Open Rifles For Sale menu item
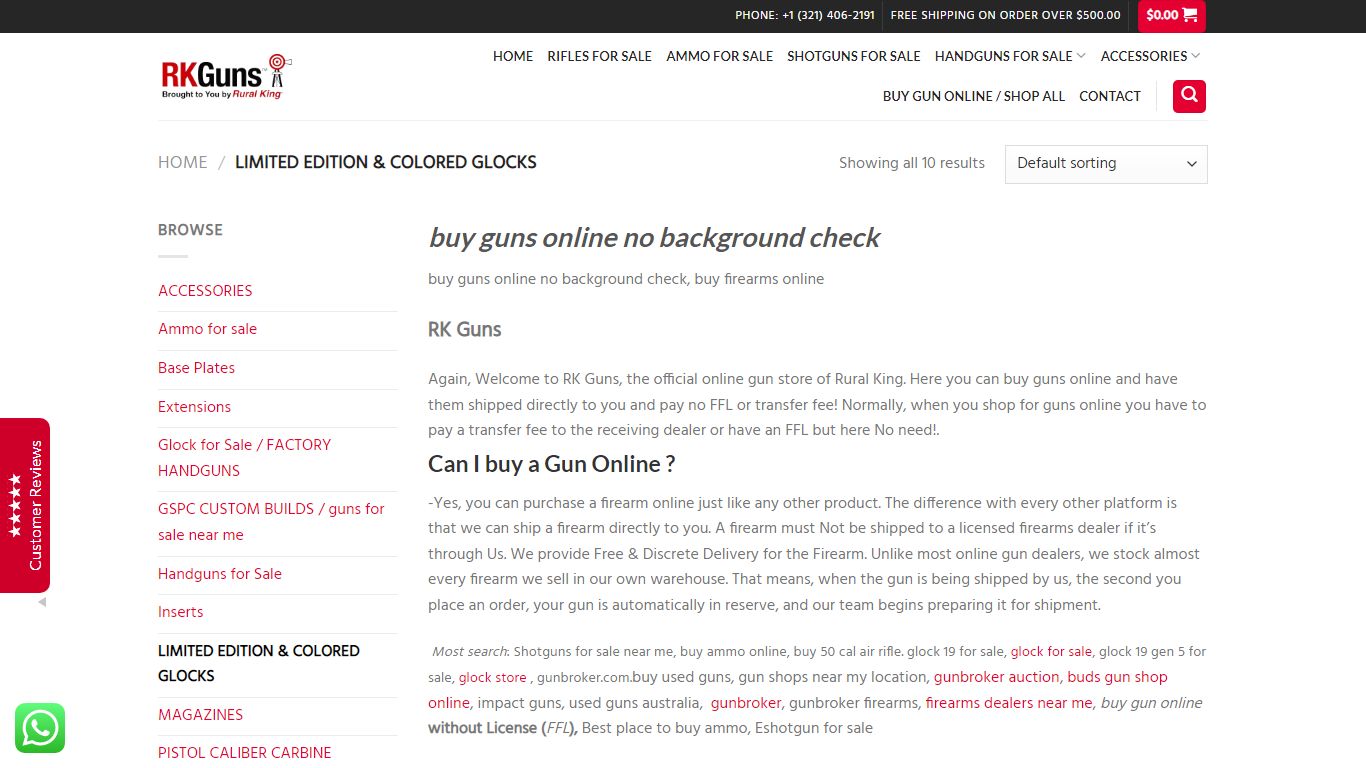This screenshot has width=1366, height=768. pos(599,56)
